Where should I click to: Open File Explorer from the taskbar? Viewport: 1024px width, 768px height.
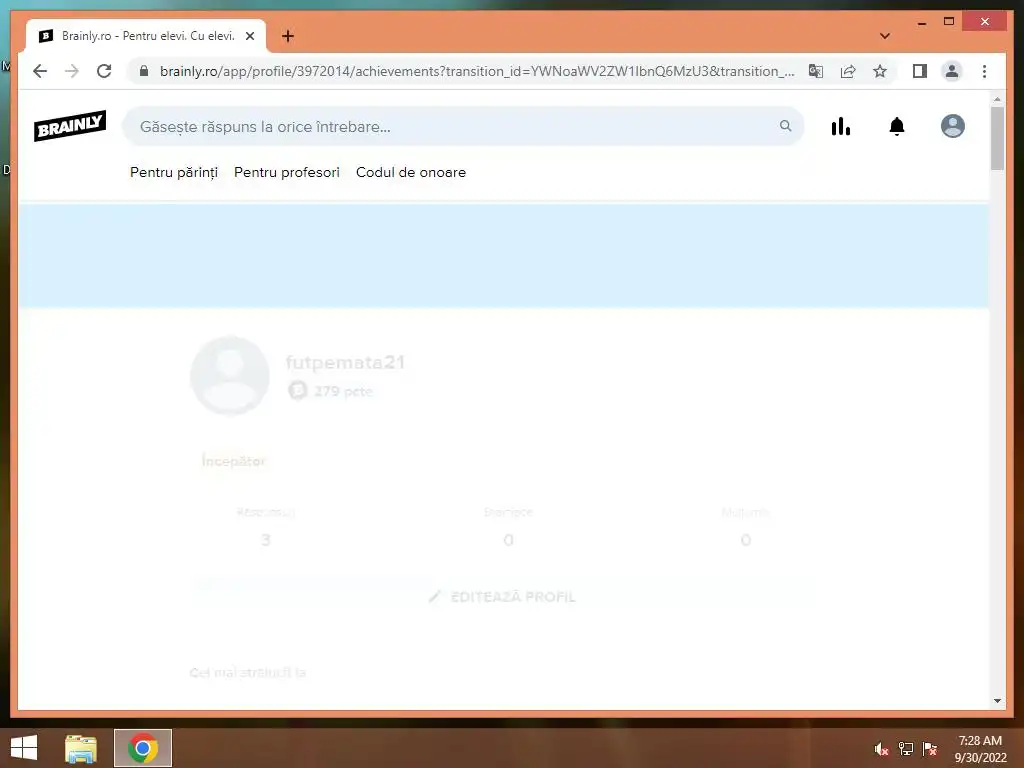[81, 748]
